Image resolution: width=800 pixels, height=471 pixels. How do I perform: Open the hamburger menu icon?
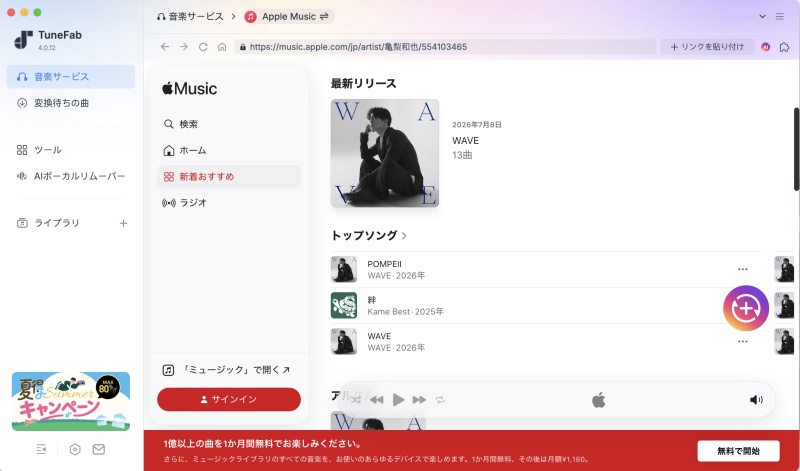[780, 16]
